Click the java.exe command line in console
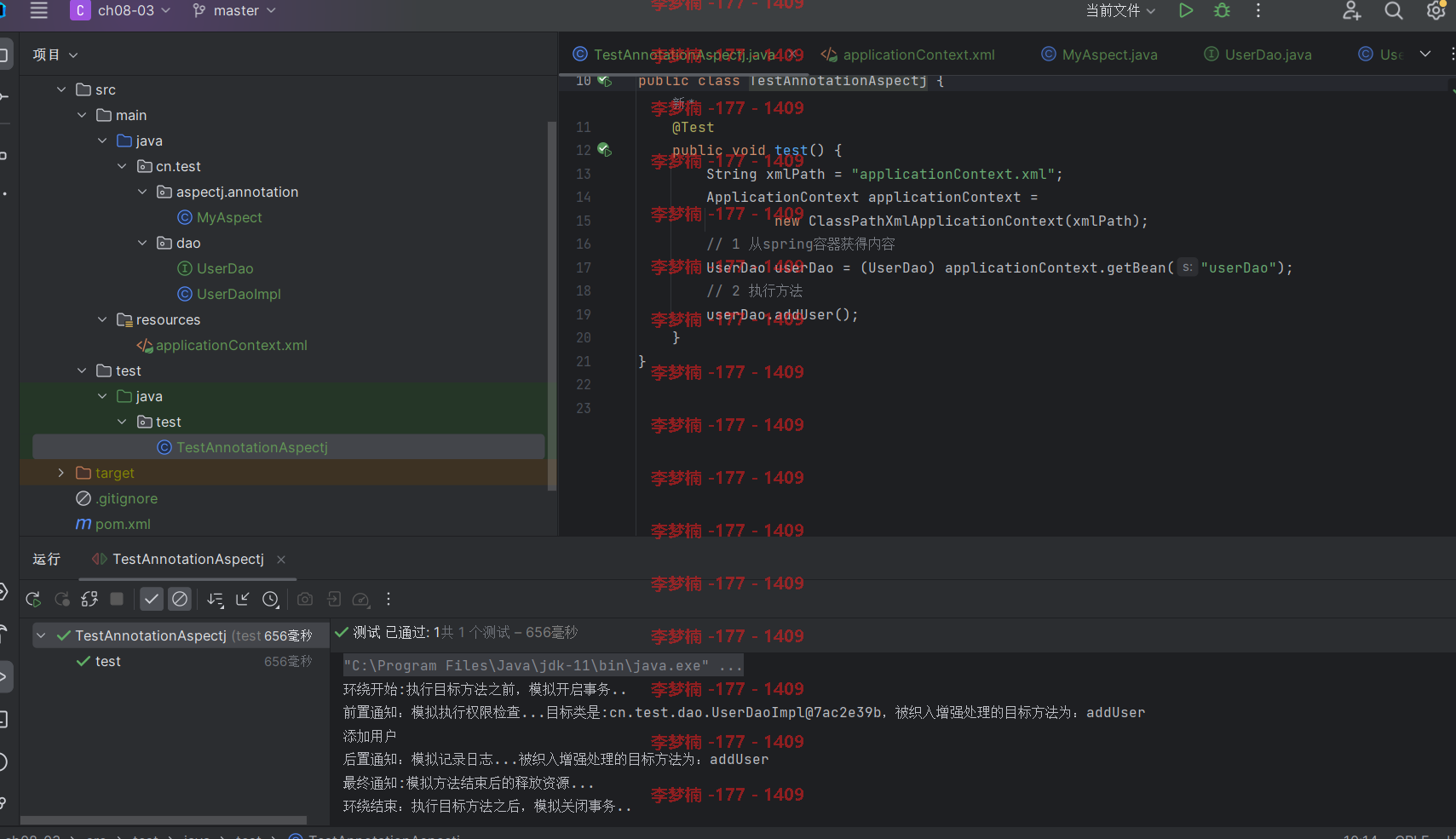1456x839 pixels. click(x=543, y=665)
